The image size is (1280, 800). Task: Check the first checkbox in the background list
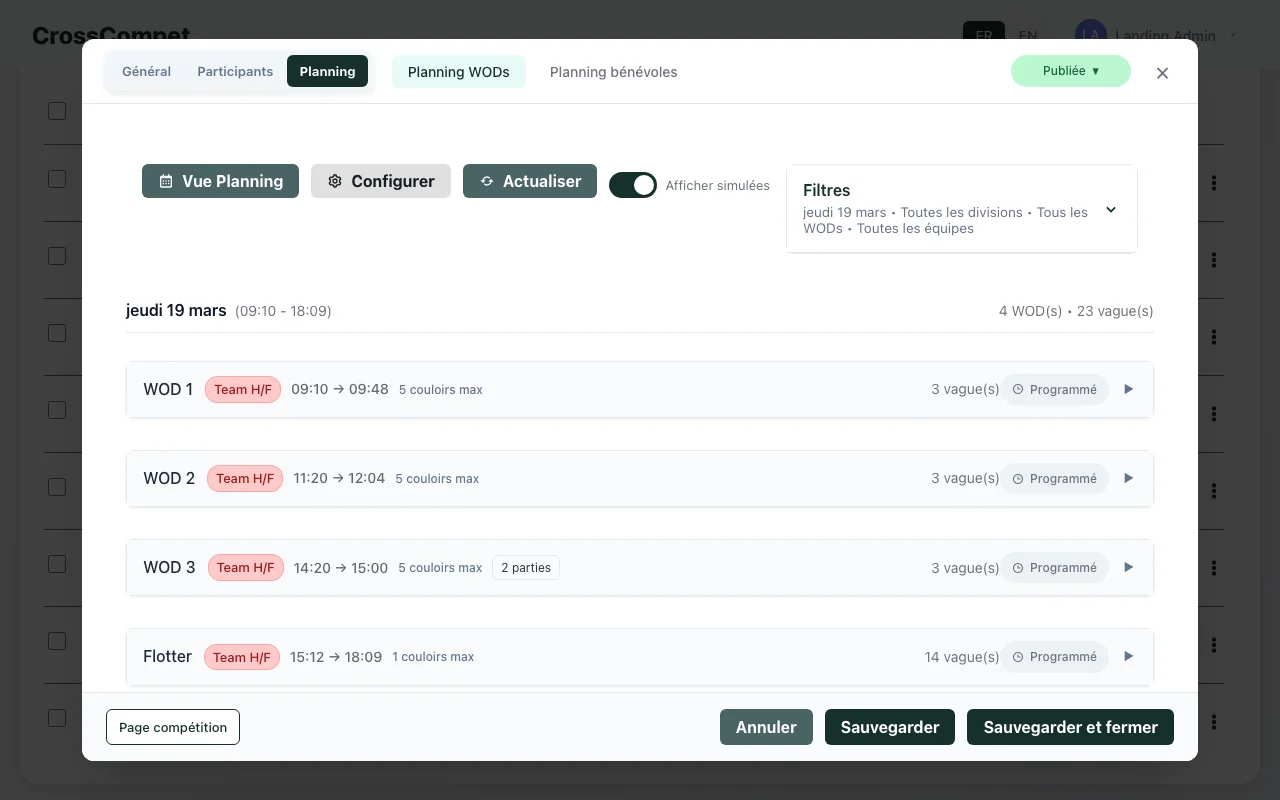tap(57, 110)
